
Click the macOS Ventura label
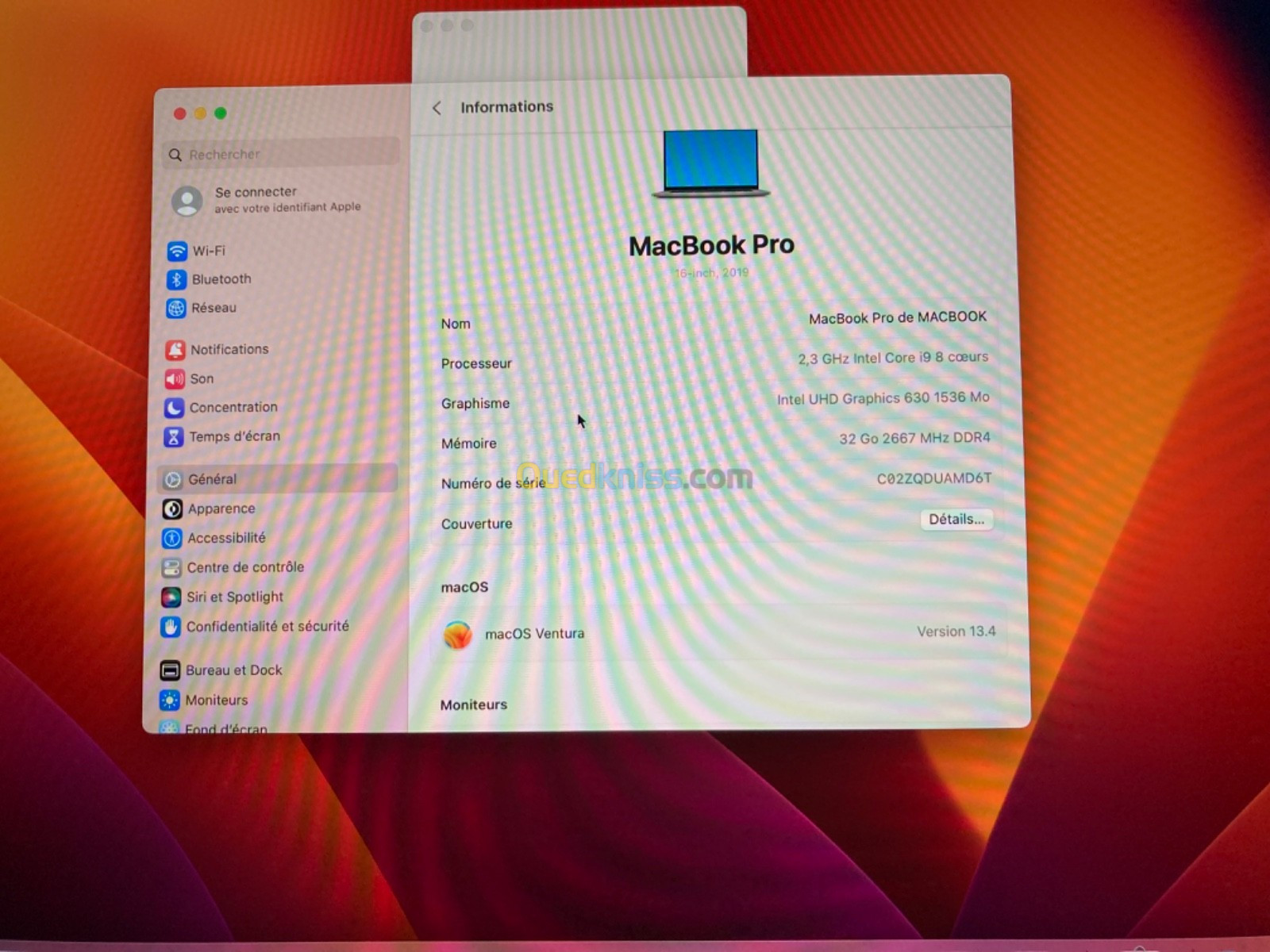pyautogui.click(x=535, y=634)
